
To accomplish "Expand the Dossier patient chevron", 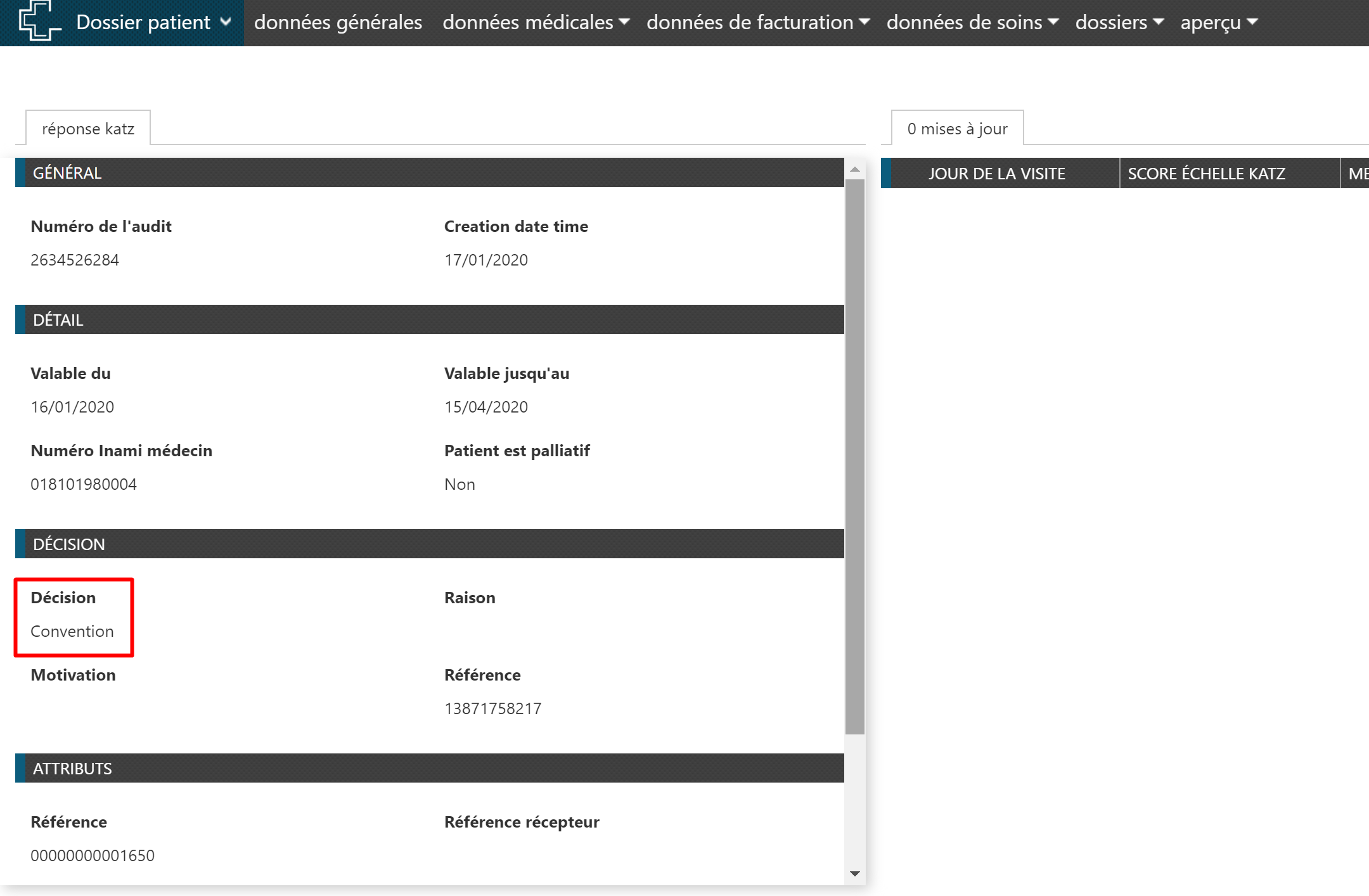I will (x=226, y=22).
